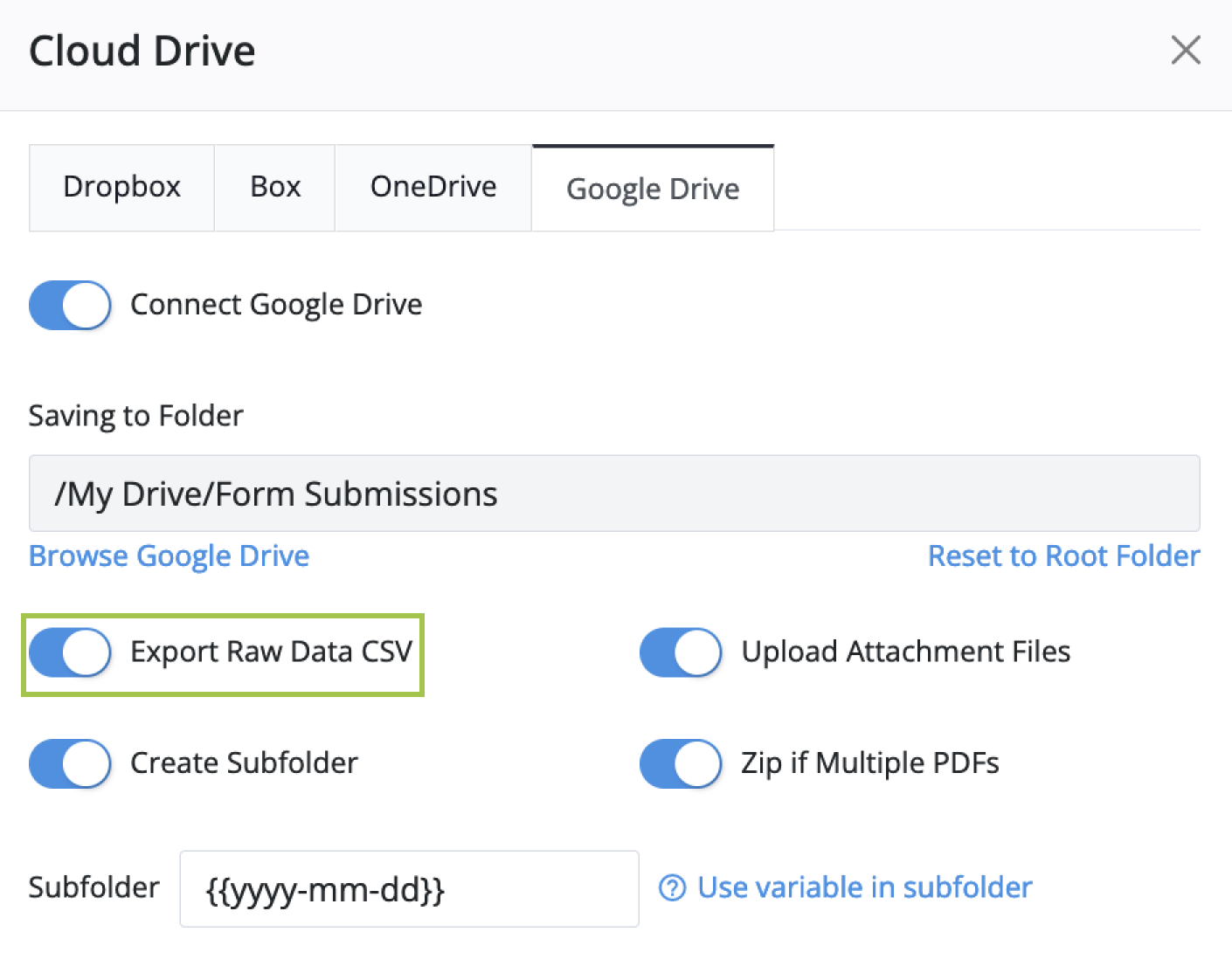The width and height of the screenshot is (1232, 980).
Task: Click the Export Raw Data CSV label text
Action: coord(271,652)
